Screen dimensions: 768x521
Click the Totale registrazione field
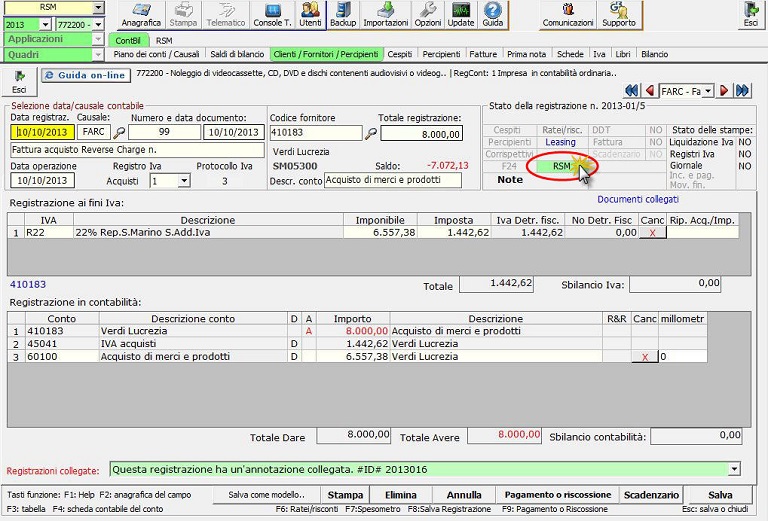(422, 134)
